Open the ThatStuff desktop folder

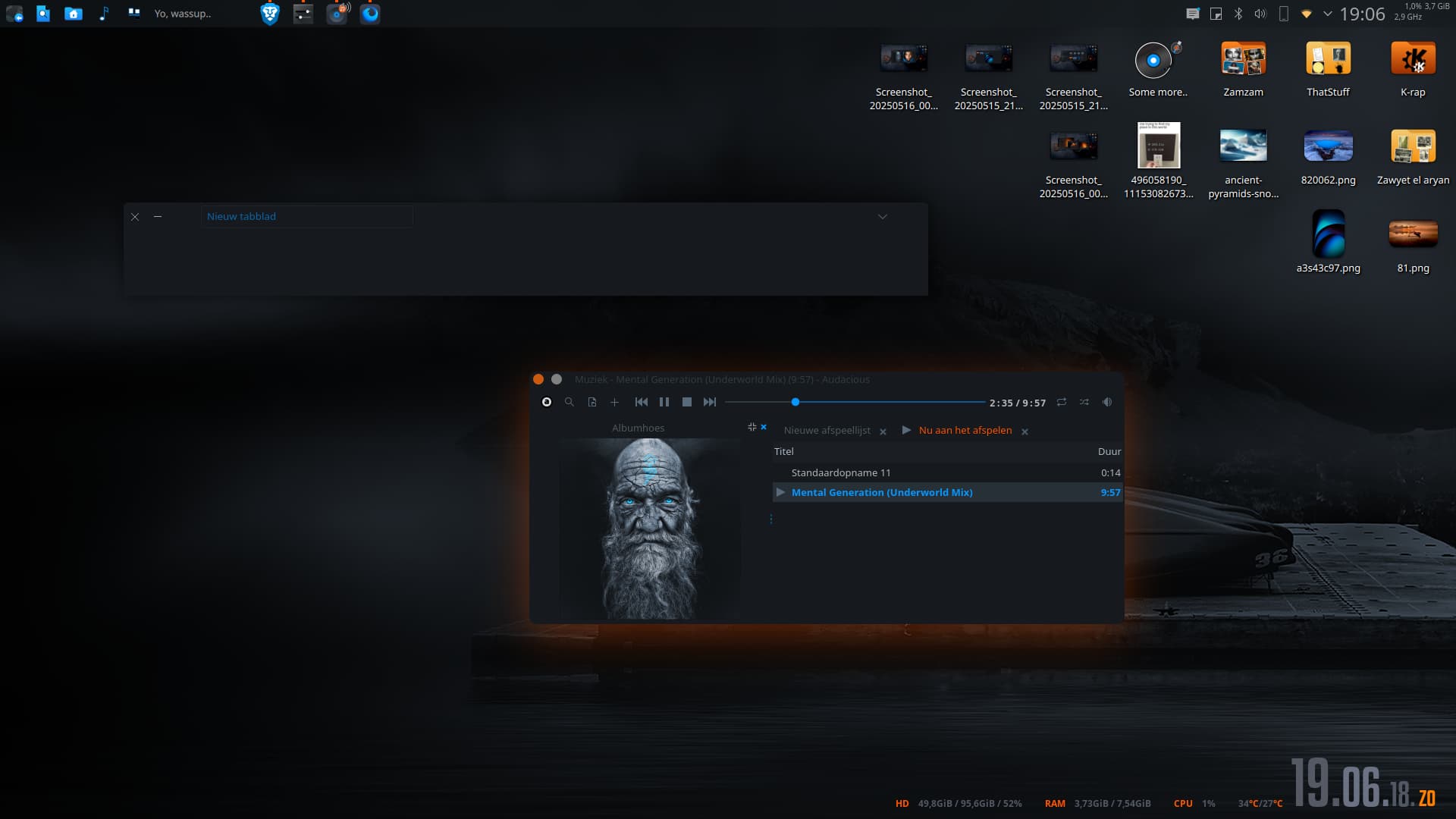coord(1329,70)
